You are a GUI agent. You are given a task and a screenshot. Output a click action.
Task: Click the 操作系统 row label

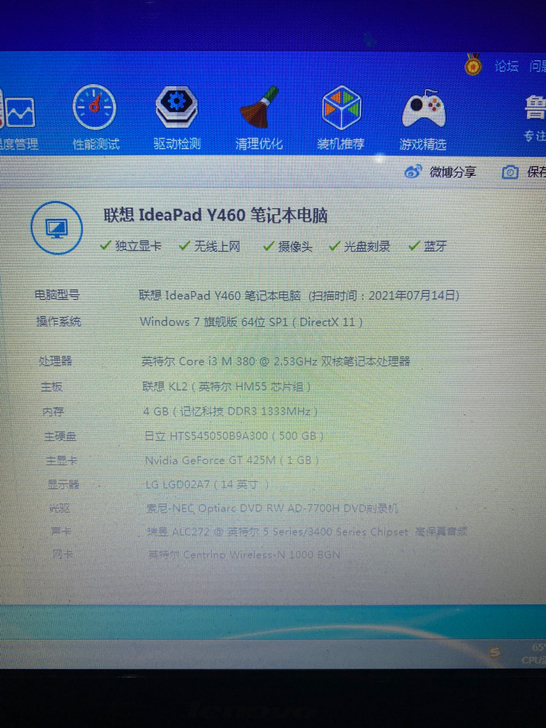pos(59,321)
